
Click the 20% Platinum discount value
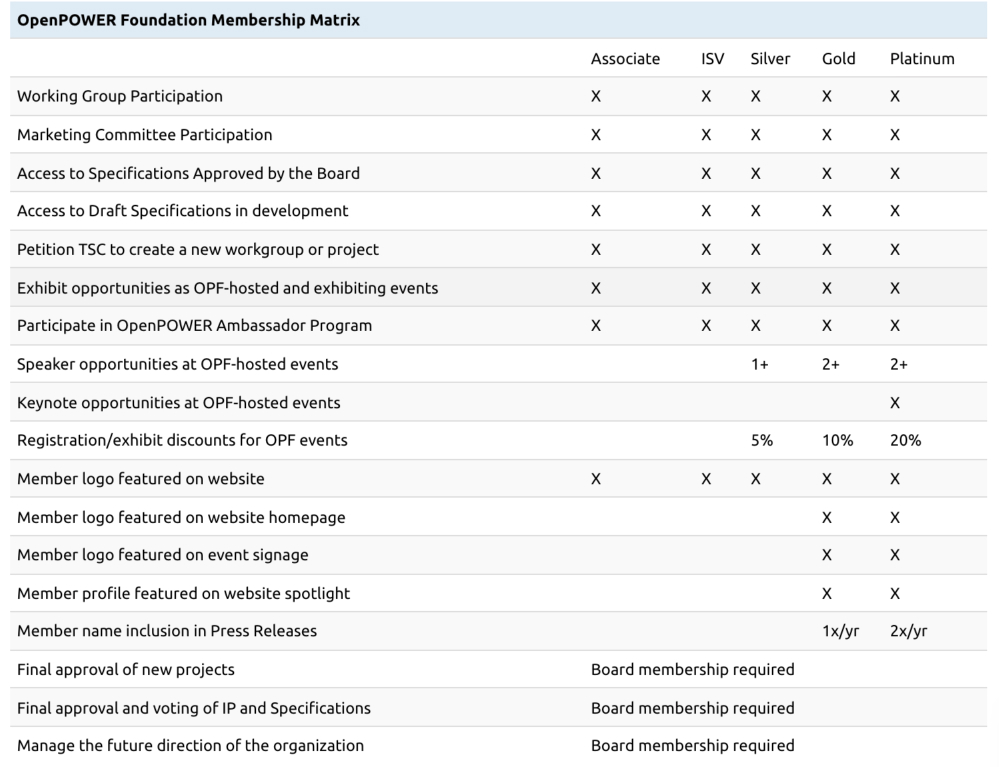point(905,440)
